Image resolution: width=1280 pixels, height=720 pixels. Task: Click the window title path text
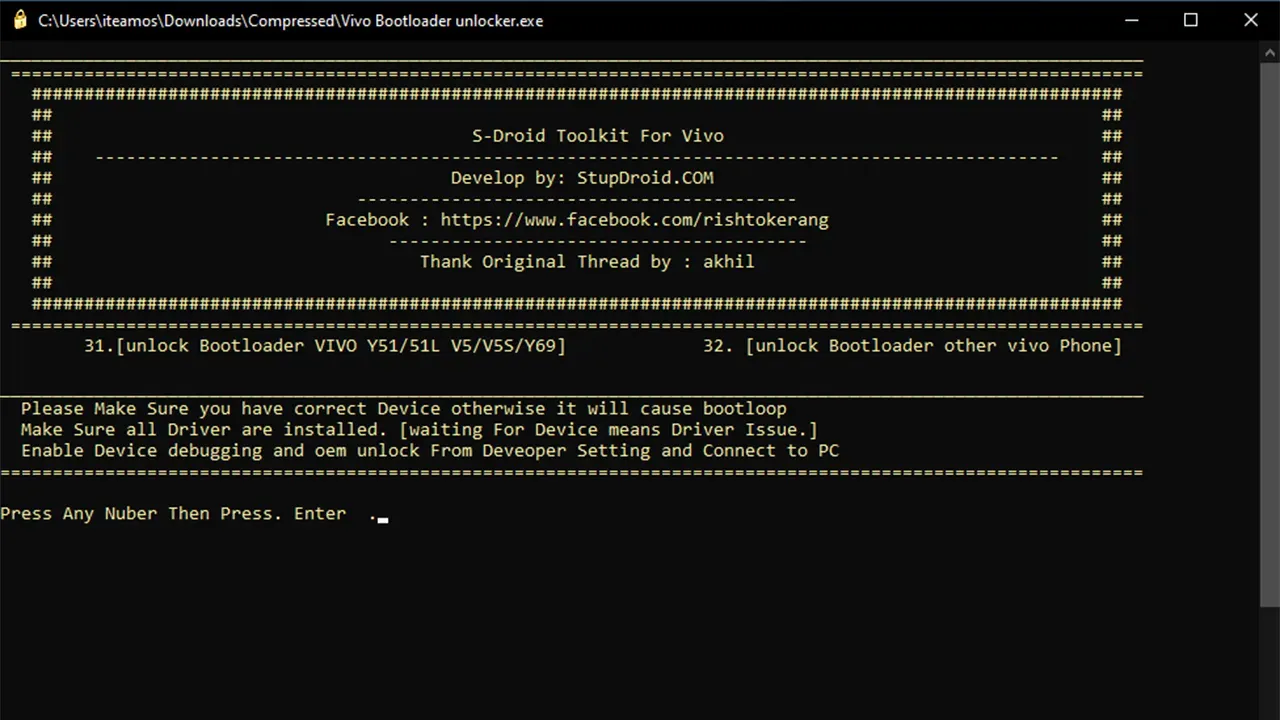[291, 20]
